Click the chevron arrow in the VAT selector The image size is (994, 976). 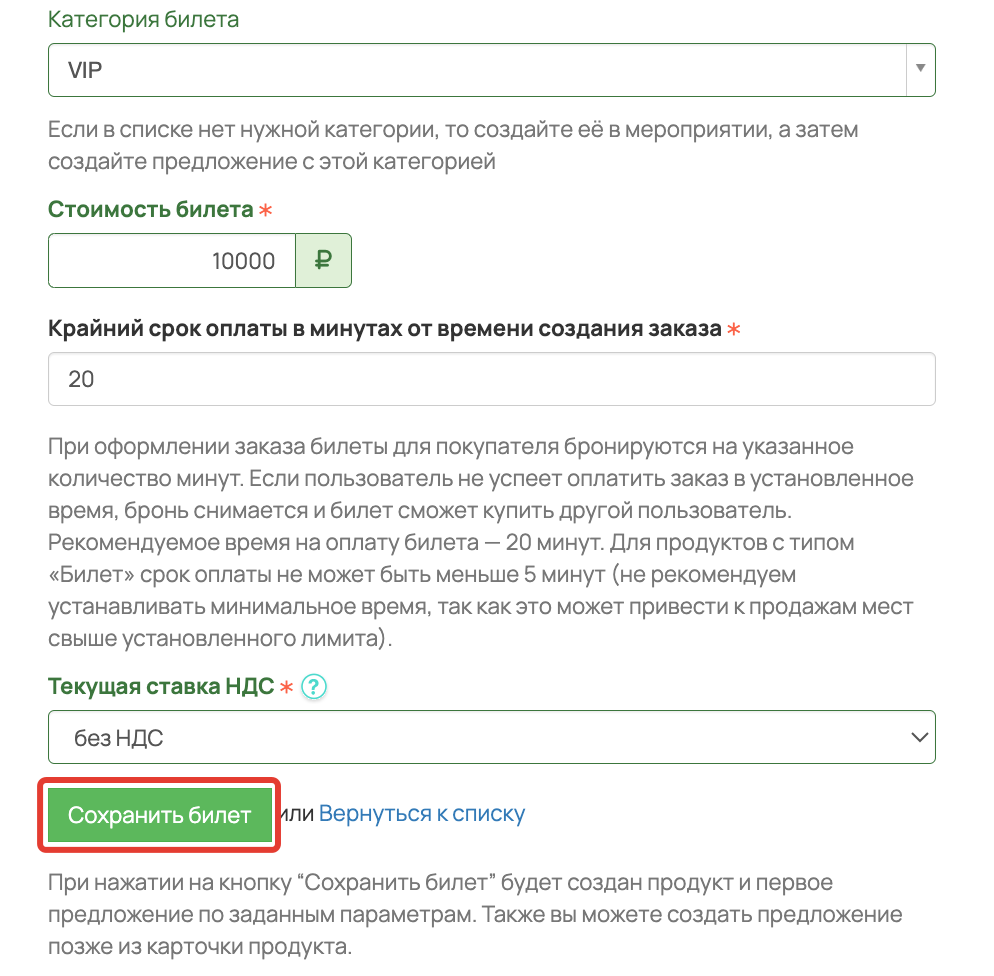pos(919,737)
